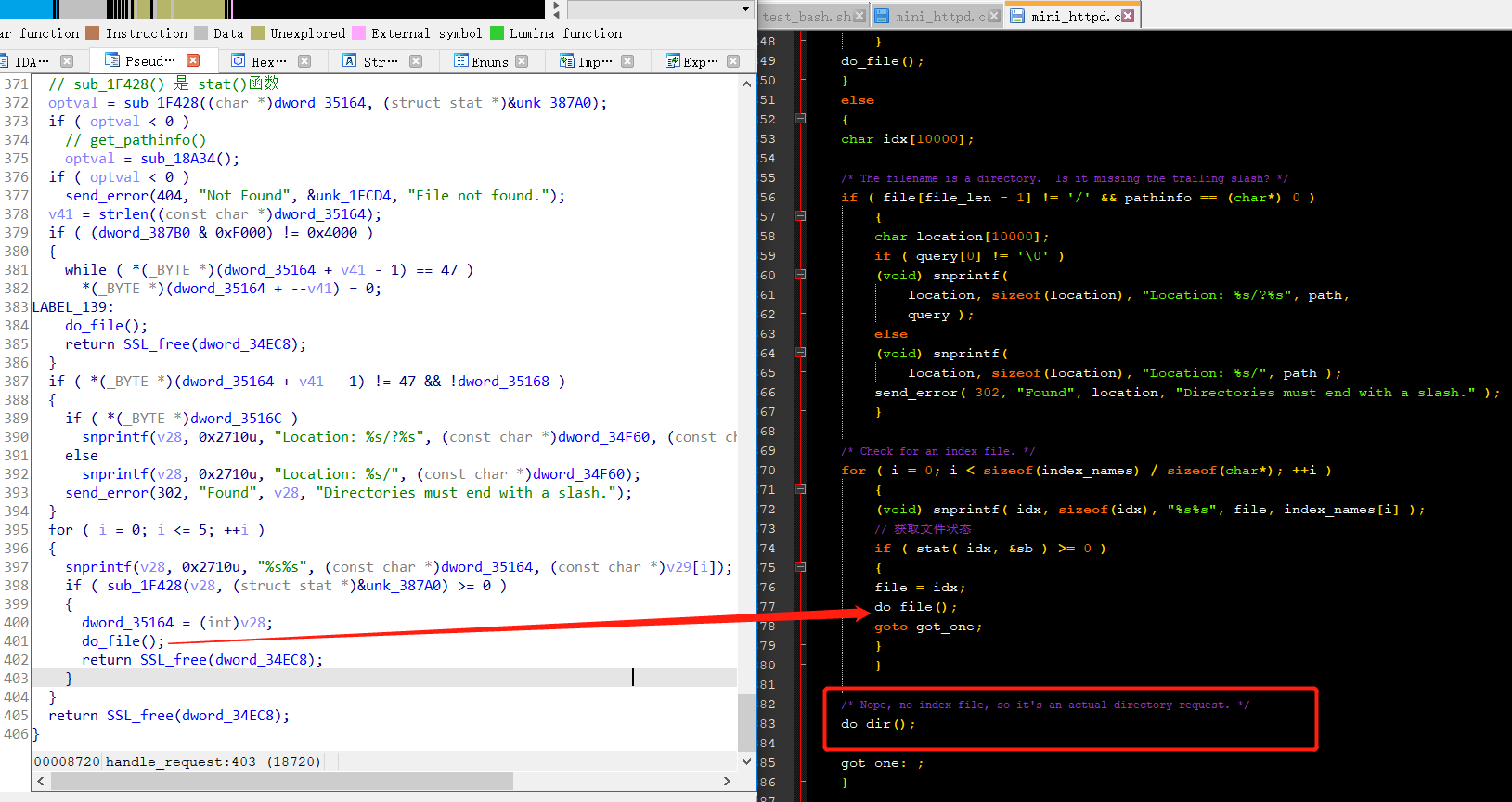Click the Pseudocode tab icon in IDA
The width and height of the screenshot is (1512, 802).
[x=112, y=60]
